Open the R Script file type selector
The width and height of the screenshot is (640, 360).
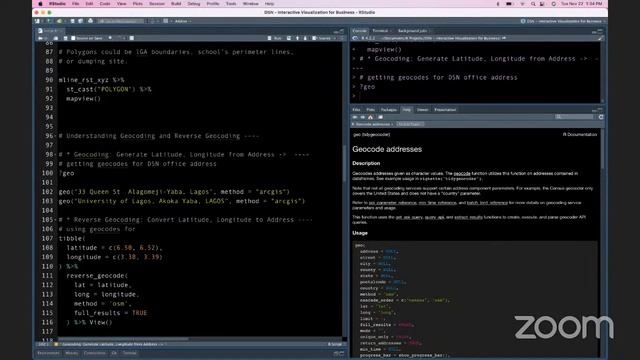point(336,344)
